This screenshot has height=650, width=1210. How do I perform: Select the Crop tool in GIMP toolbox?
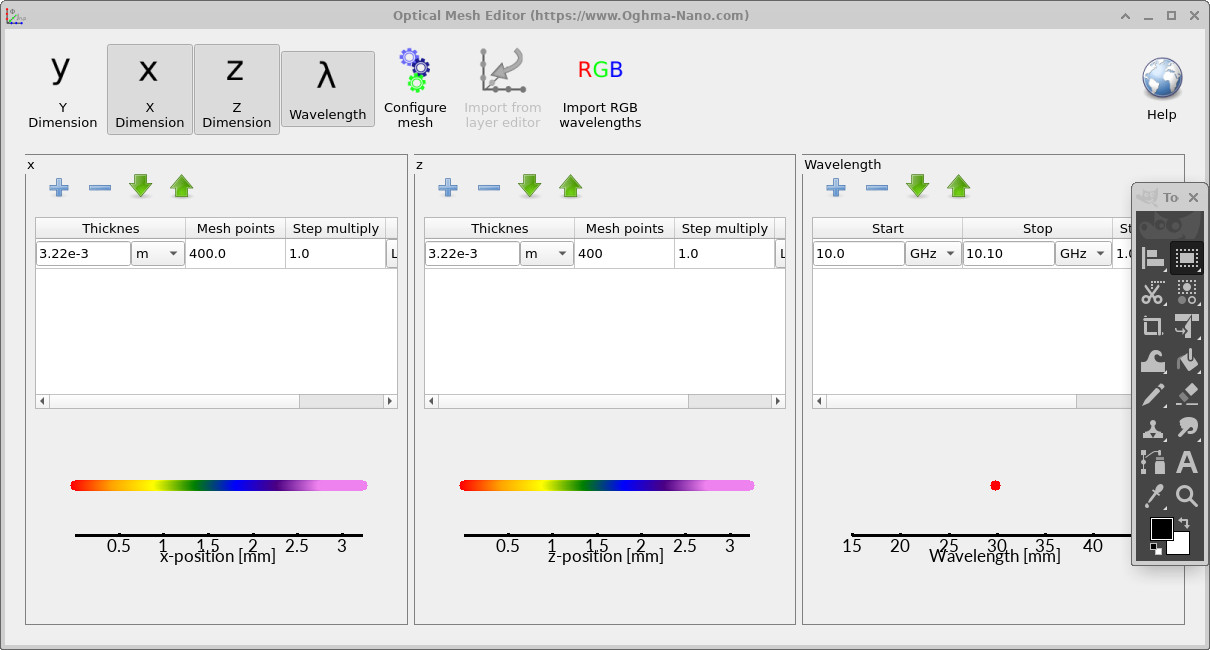point(1153,327)
